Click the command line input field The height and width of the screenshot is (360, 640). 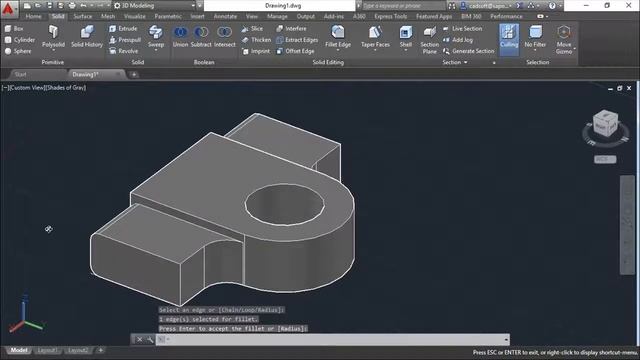pyautogui.click(x=332, y=340)
